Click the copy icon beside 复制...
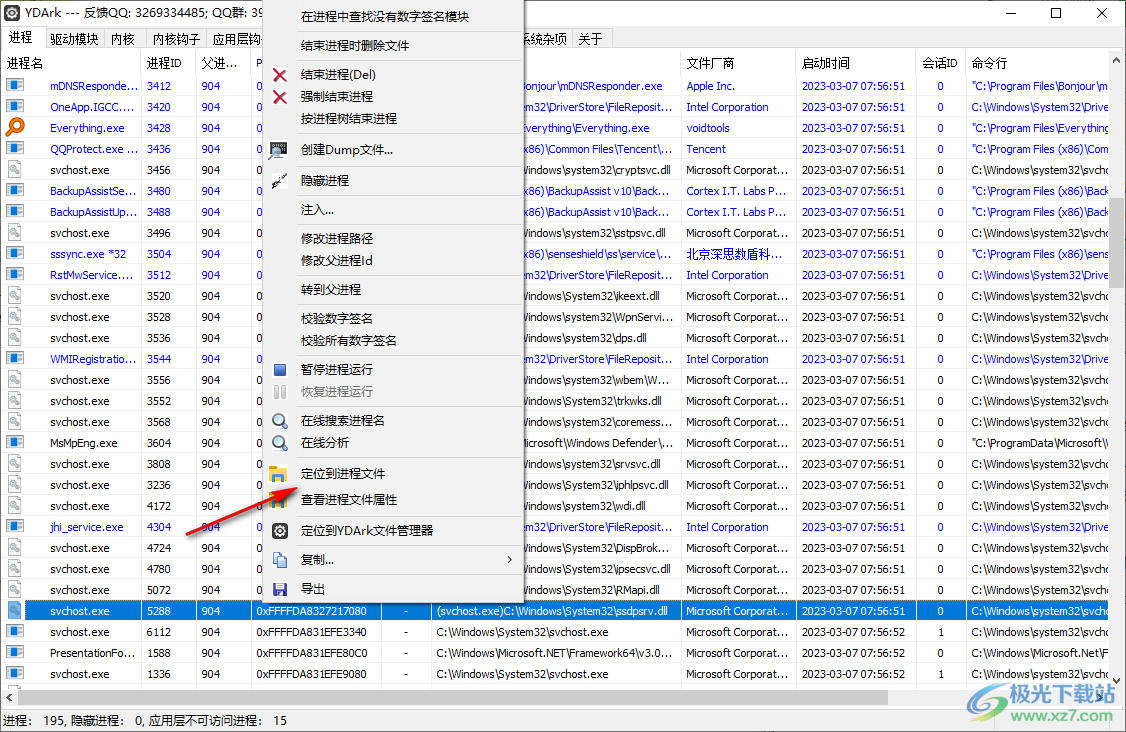 280,560
